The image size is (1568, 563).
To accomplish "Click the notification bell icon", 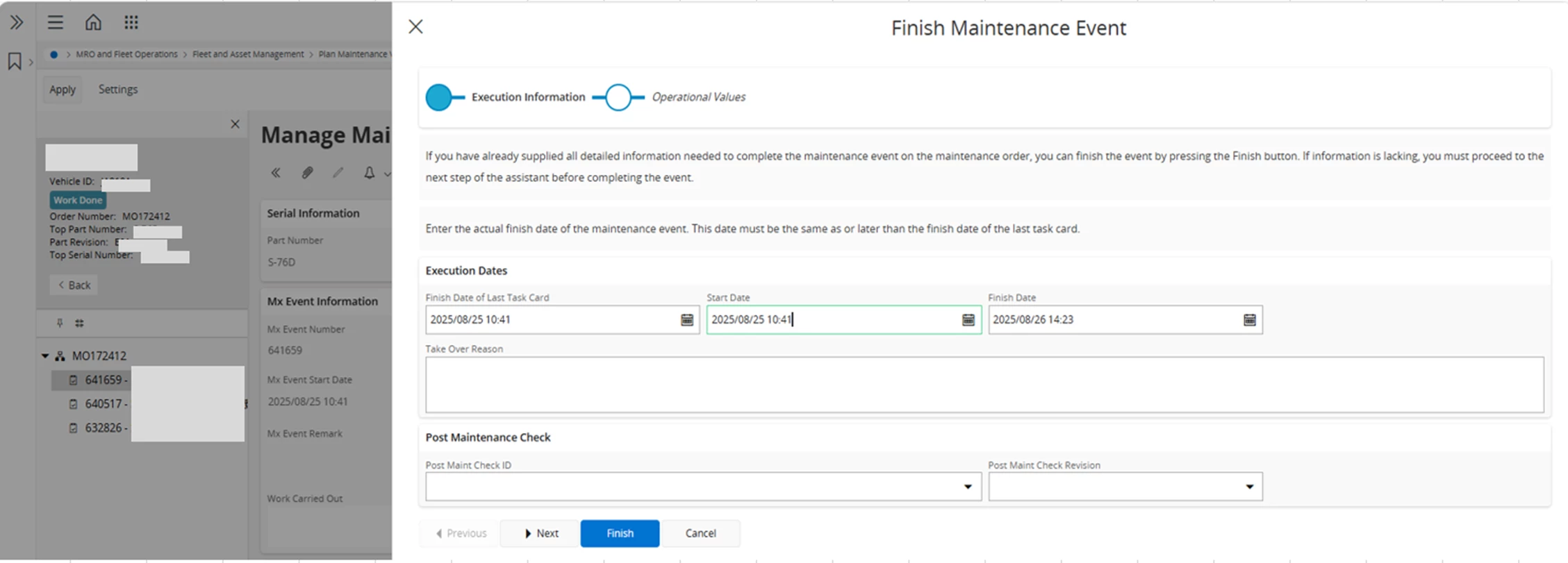I will point(369,173).
